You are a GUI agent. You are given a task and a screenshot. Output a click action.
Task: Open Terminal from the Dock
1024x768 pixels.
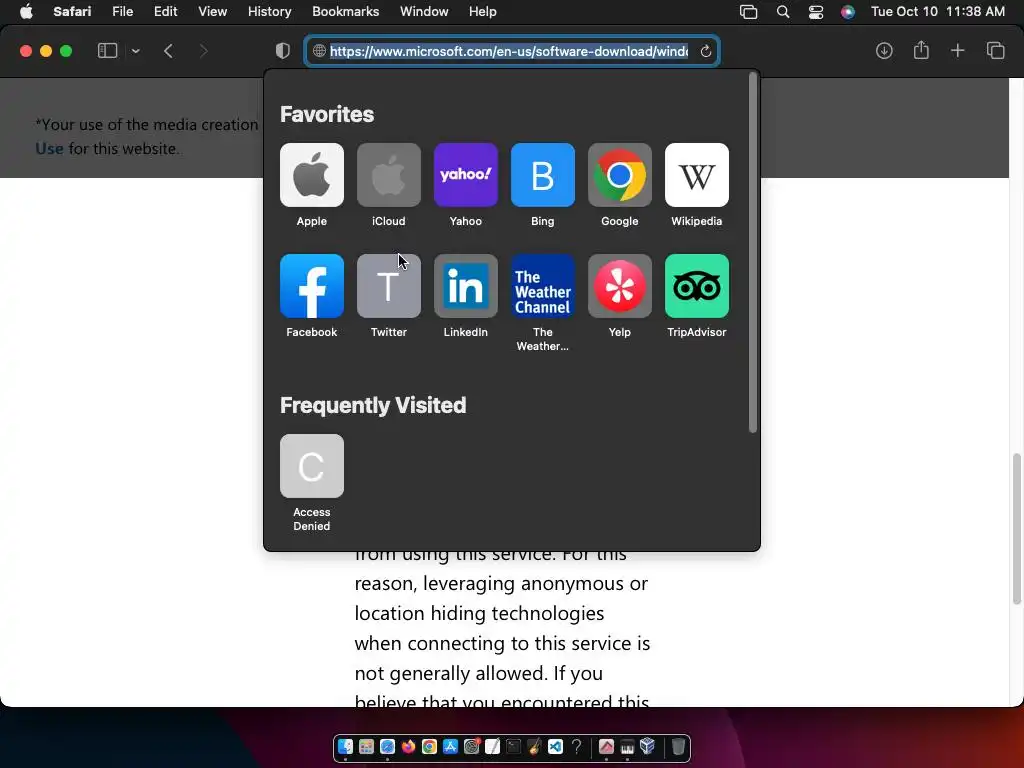coord(513,746)
